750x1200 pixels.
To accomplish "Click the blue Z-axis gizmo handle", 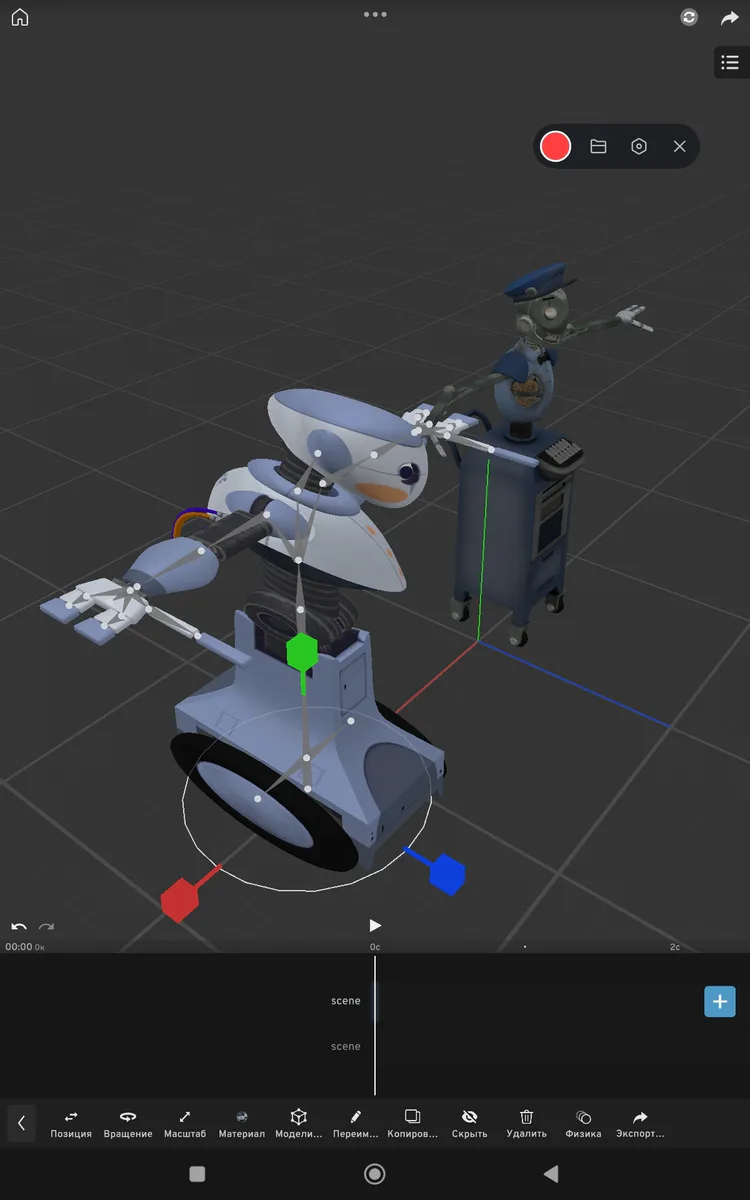I will [447, 873].
